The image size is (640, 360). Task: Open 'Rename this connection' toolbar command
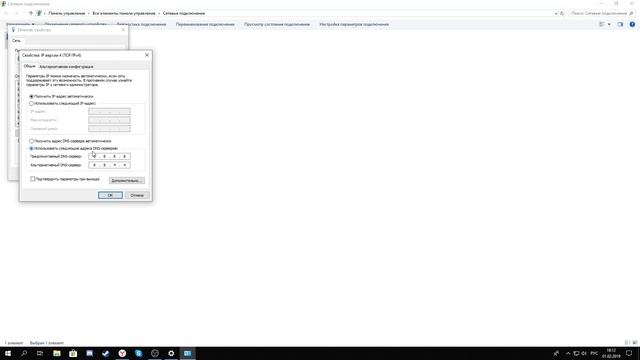205,24
